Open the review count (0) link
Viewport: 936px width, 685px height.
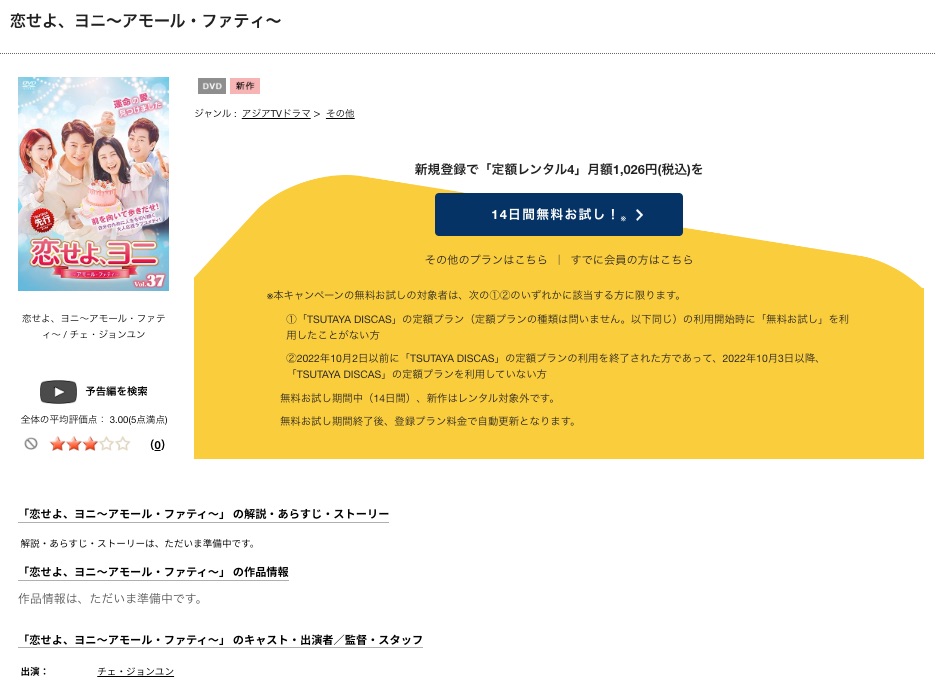pos(158,445)
